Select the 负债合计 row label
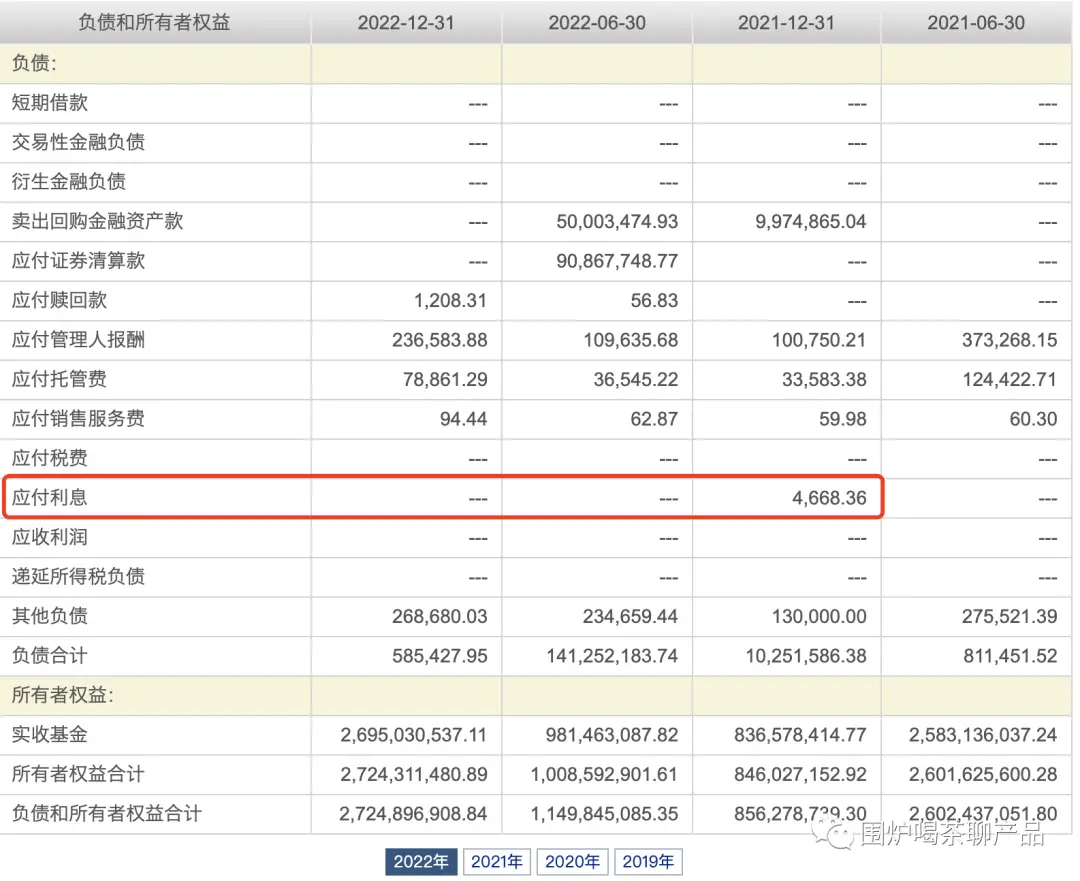Screen dimensions: 1080x881 click(49, 656)
